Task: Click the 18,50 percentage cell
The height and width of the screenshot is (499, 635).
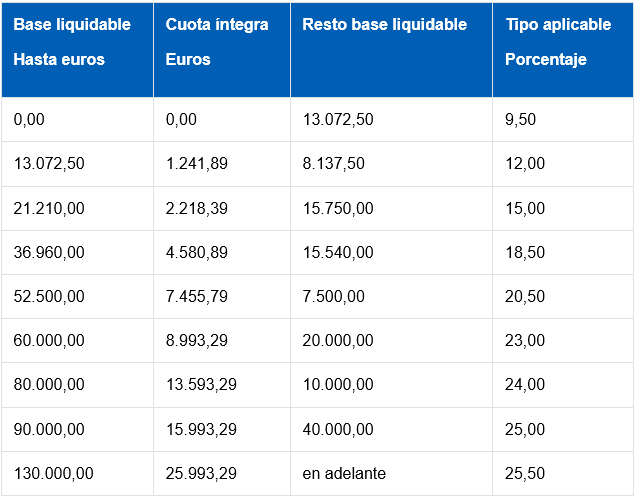Action: pos(525,252)
